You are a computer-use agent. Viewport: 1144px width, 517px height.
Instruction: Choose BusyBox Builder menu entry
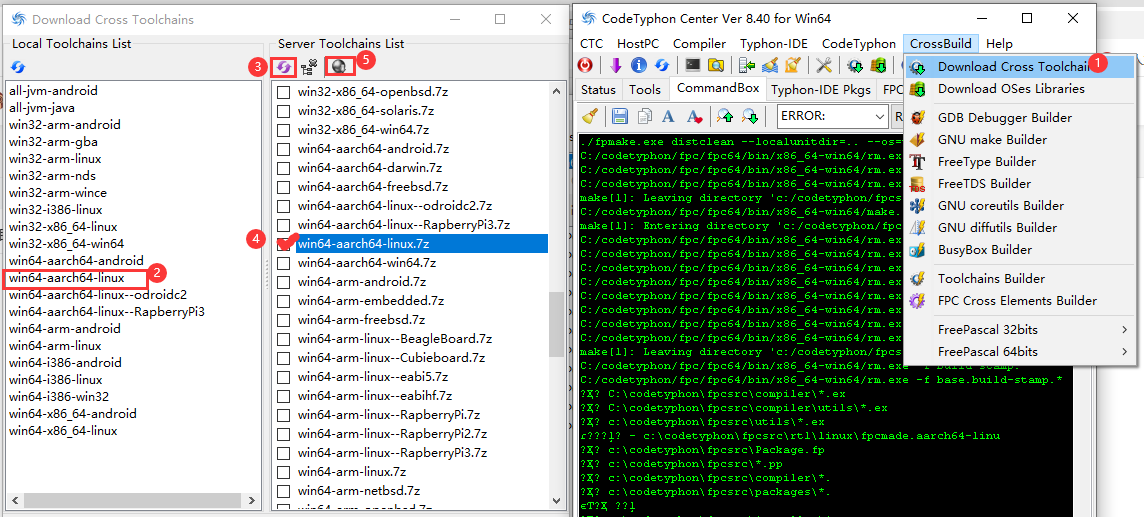coord(1019,249)
